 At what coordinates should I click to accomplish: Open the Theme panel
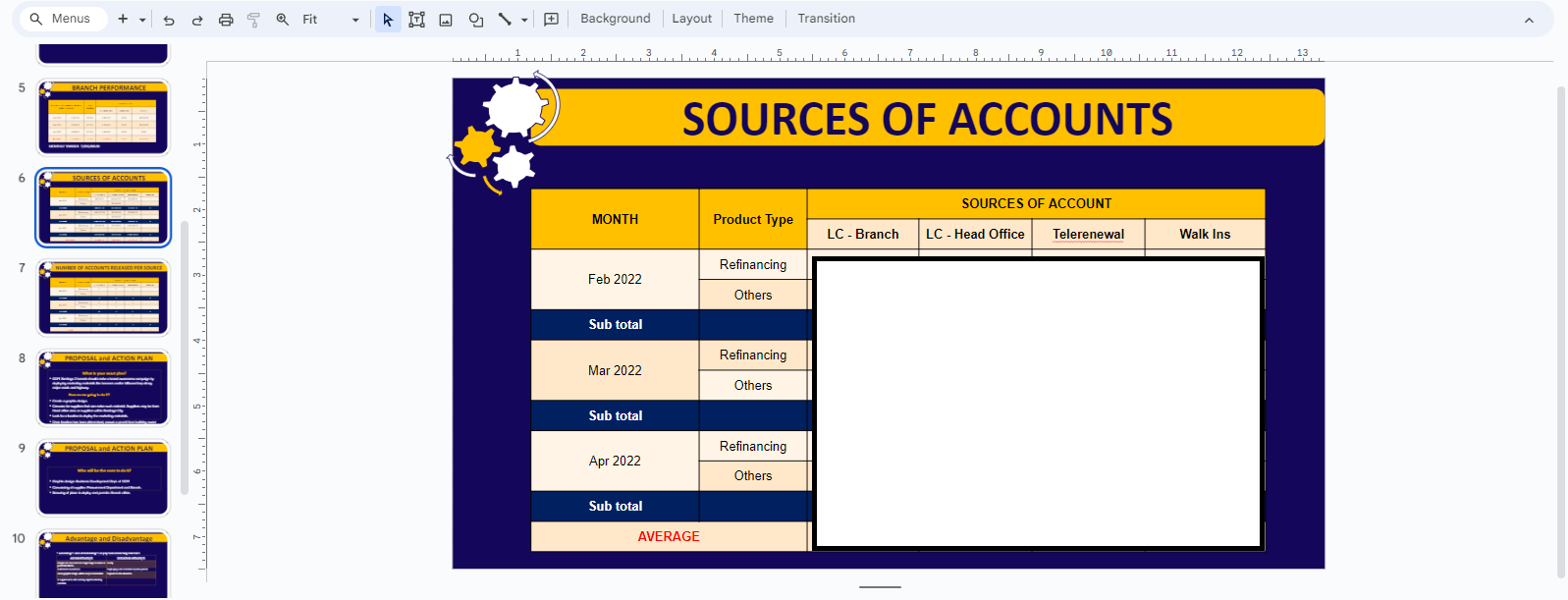(x=754, y=19)
